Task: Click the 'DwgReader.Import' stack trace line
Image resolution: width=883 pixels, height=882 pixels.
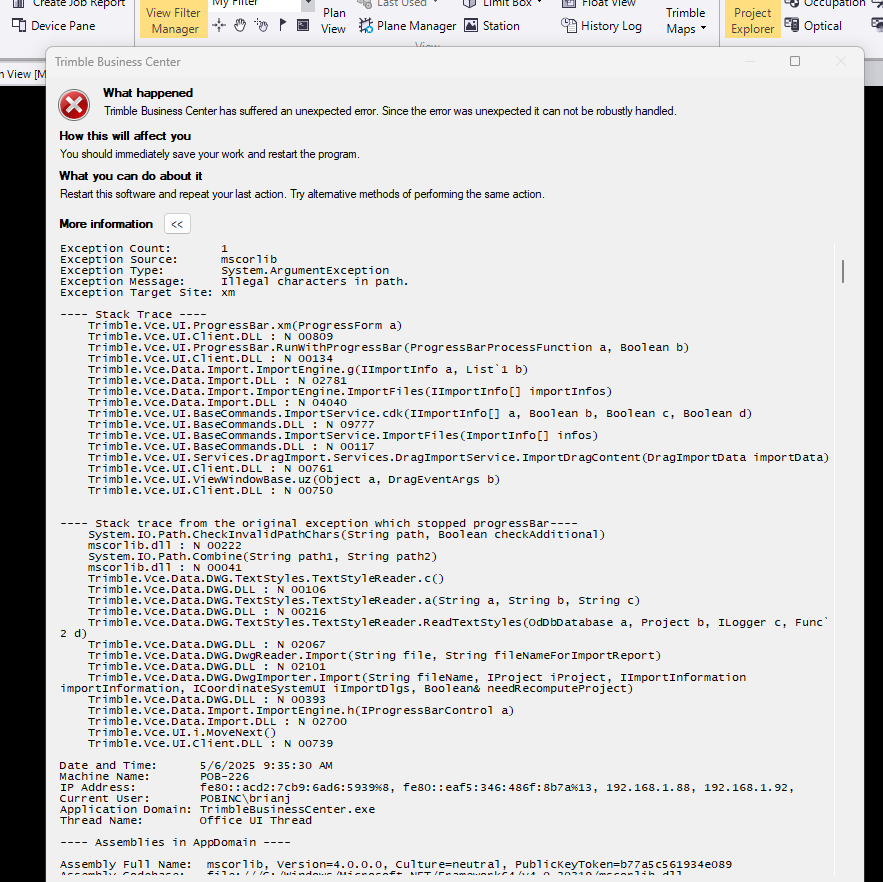Action: click(x=374, y=656)
